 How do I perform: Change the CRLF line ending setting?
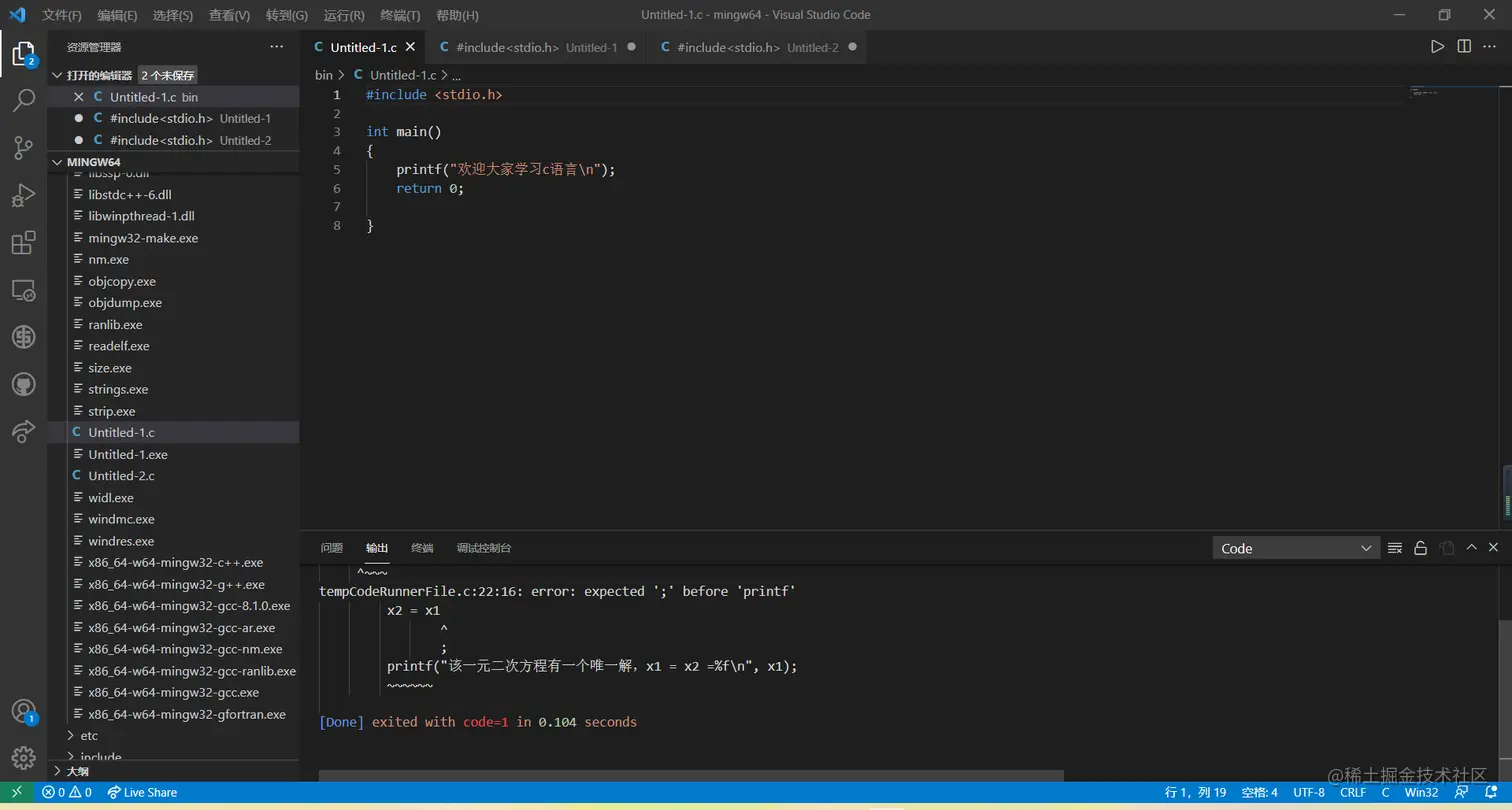pos(1353,792)
